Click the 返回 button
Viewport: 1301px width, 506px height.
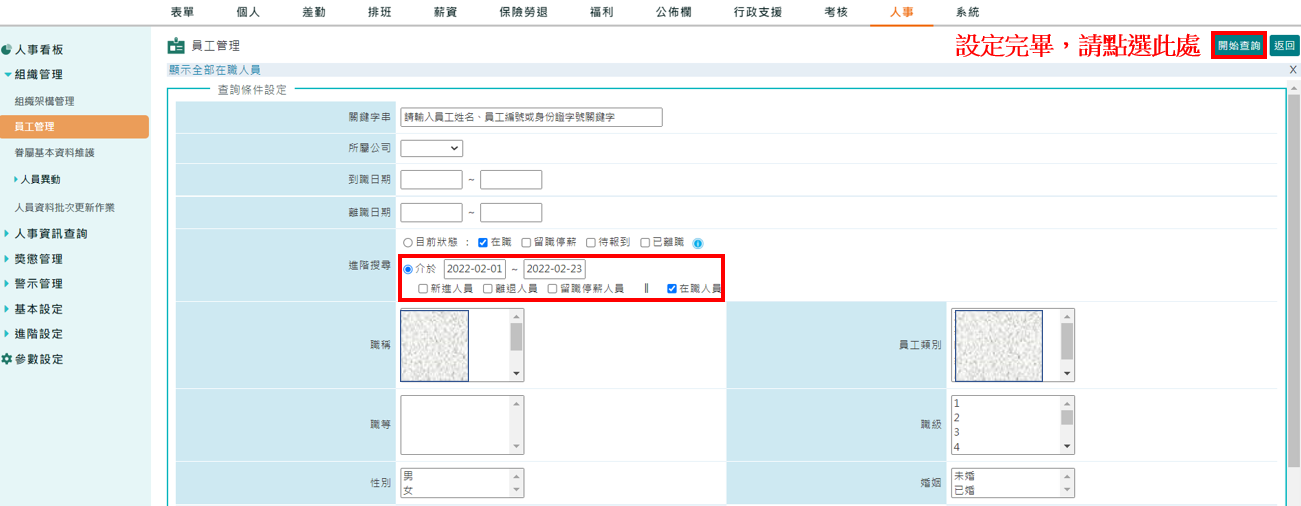[x=1285, y=46]
